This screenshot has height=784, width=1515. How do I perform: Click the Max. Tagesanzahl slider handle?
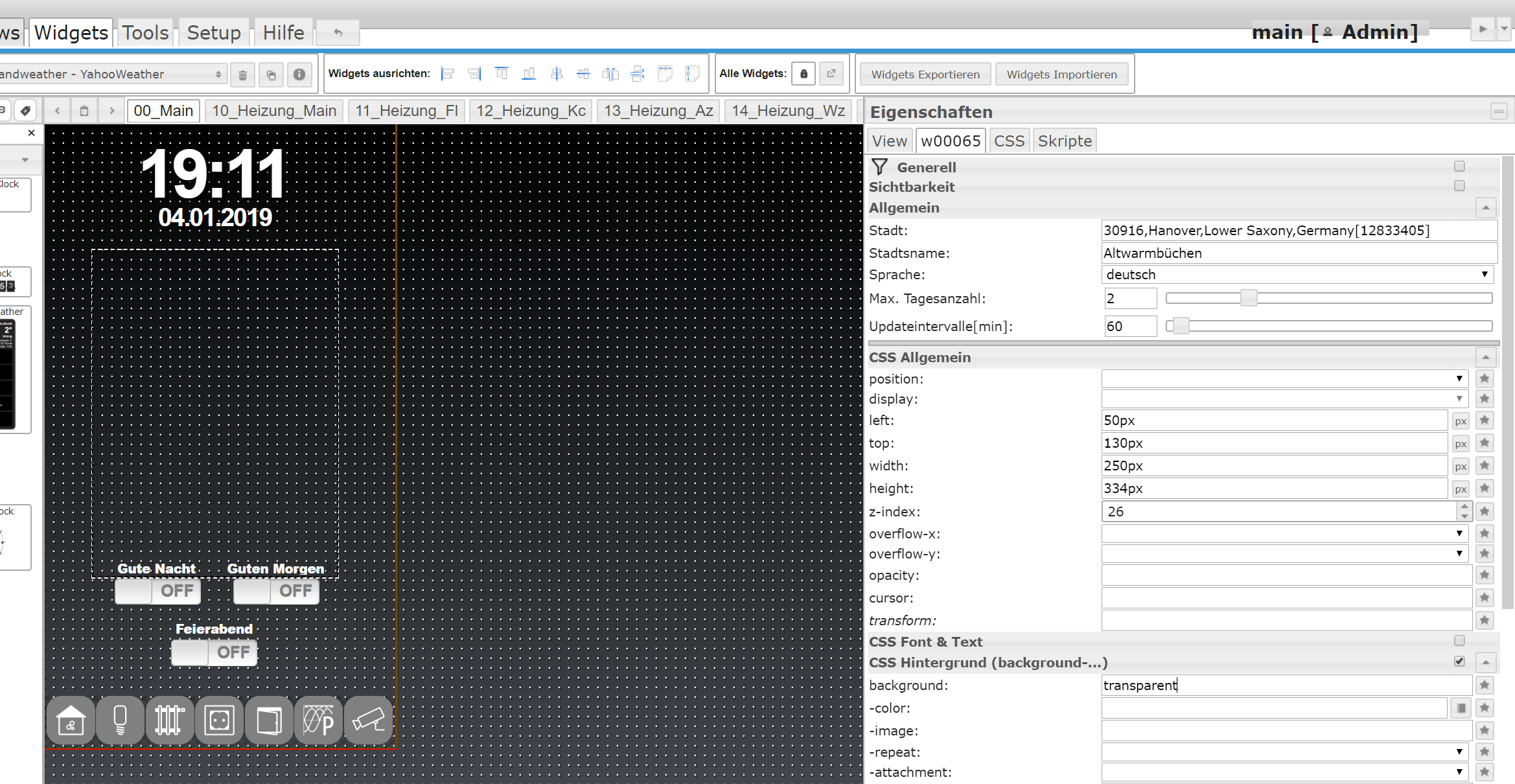[x=1248, y=298]
